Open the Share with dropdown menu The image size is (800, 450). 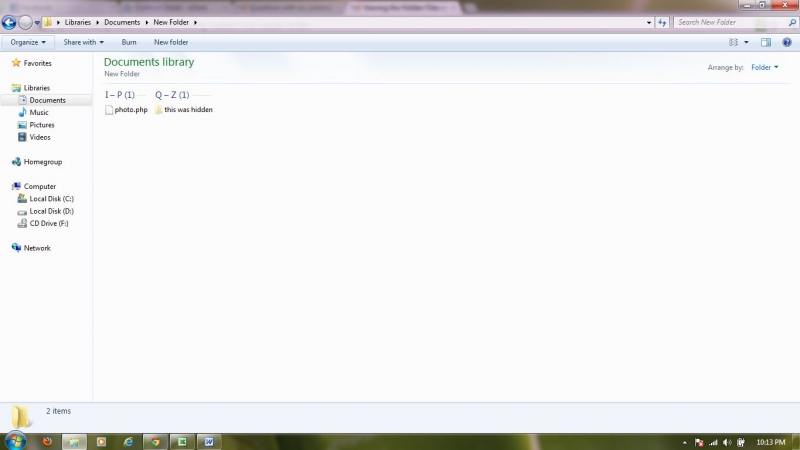coord(83,42)
